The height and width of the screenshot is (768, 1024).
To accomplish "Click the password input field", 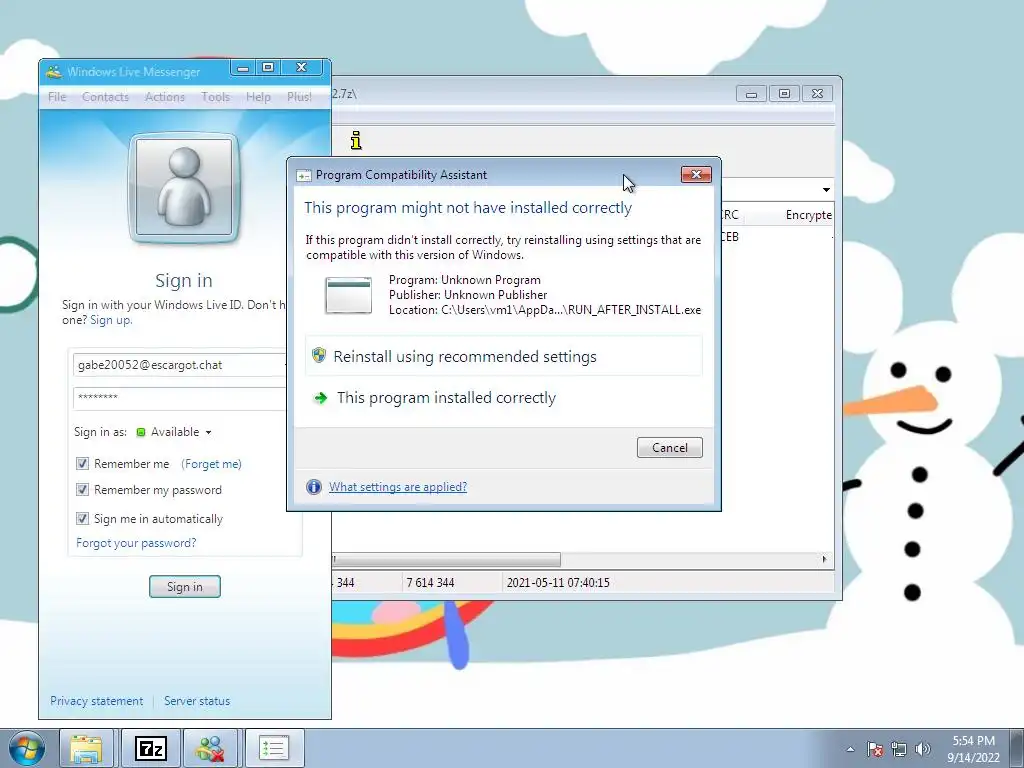I will pyautogui.click(x=180, y=398).
